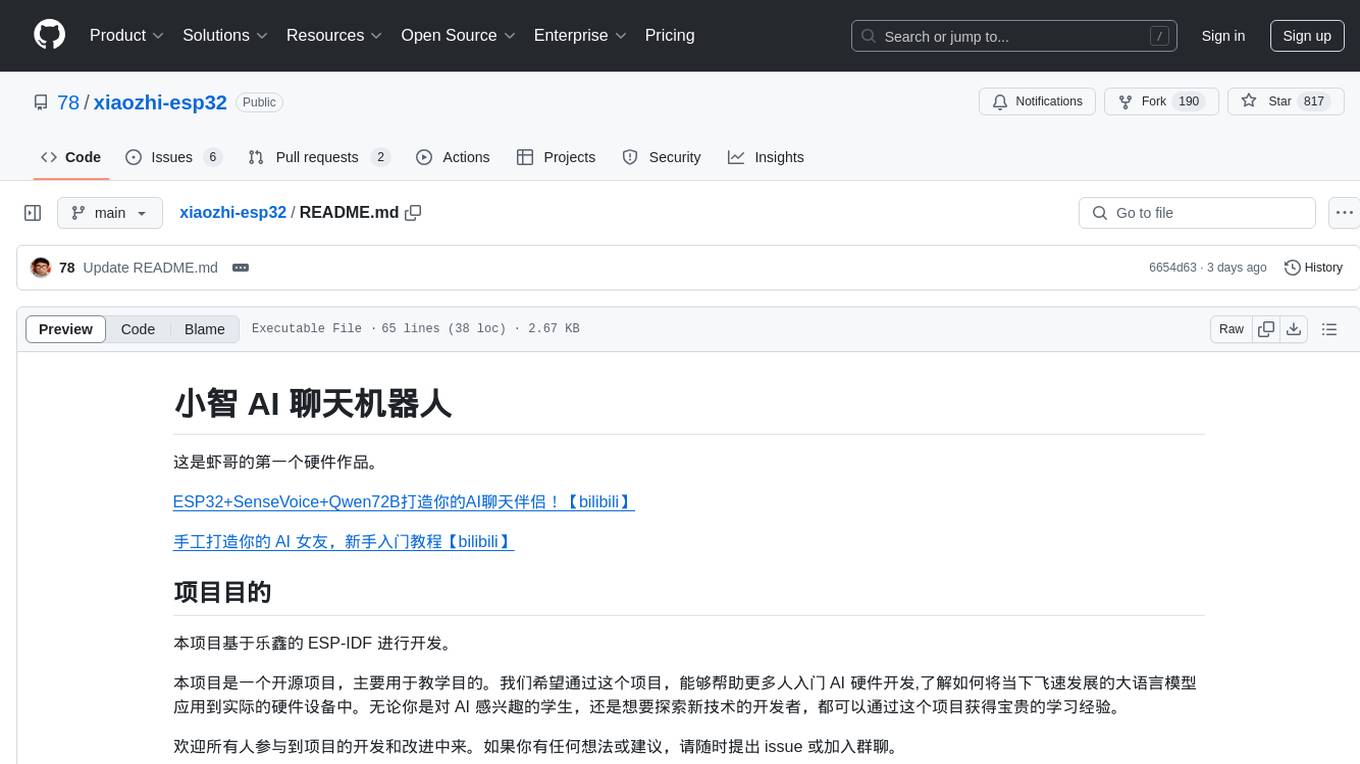The height and width of the screenshot is (764, 1360).
Task: Switch to the Blame view
Action: [205, 329]
